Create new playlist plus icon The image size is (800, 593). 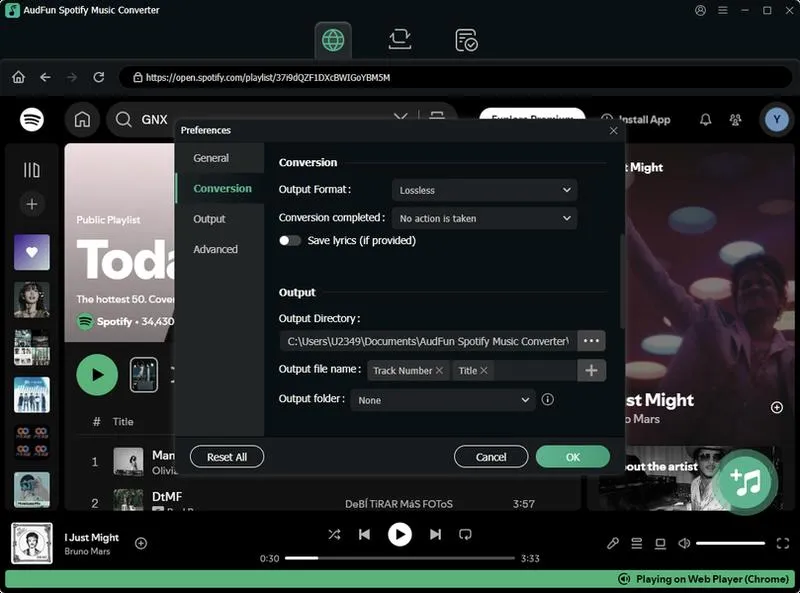[32, 204]
